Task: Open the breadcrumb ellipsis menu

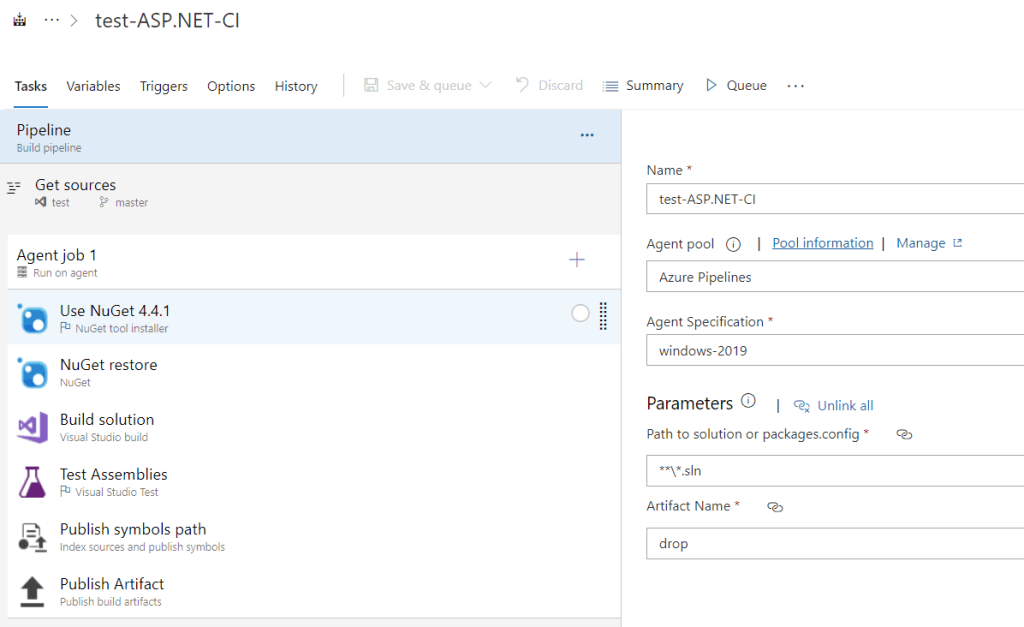Action: [52, 20]
